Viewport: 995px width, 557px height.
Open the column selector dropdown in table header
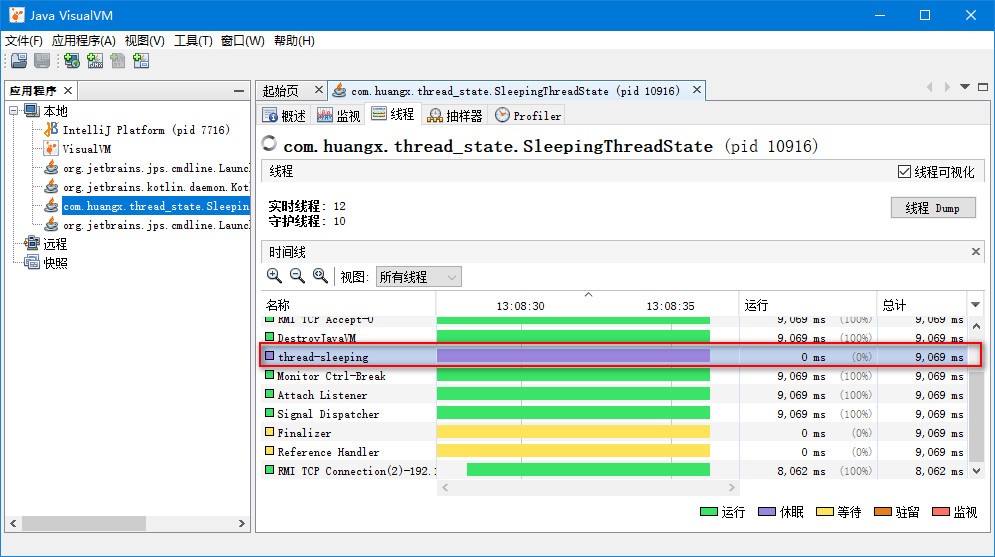[975, 305]
